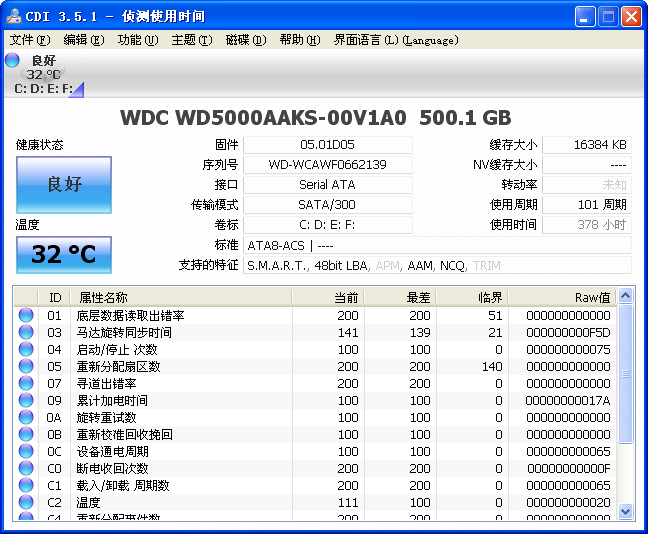Click status orb for attribute 05
This screenshot has width=648, height=534.
pos(26,366)
